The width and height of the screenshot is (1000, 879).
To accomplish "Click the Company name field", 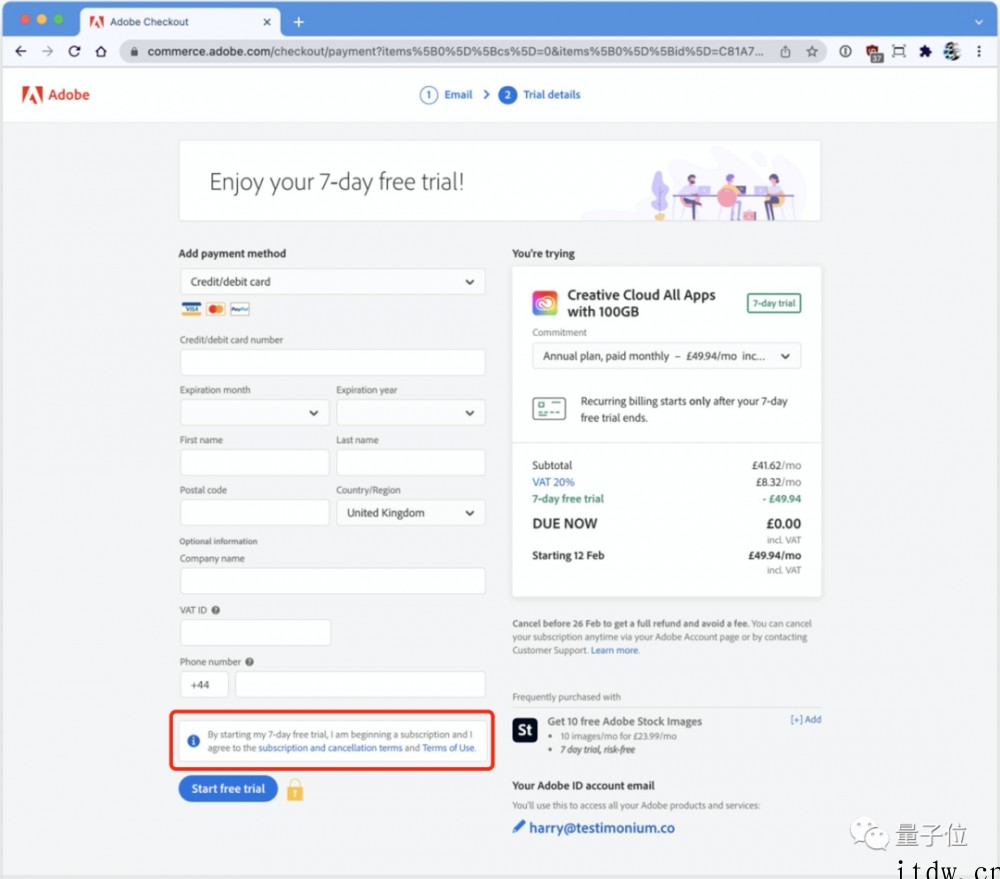I will click(x=332, y=581).
